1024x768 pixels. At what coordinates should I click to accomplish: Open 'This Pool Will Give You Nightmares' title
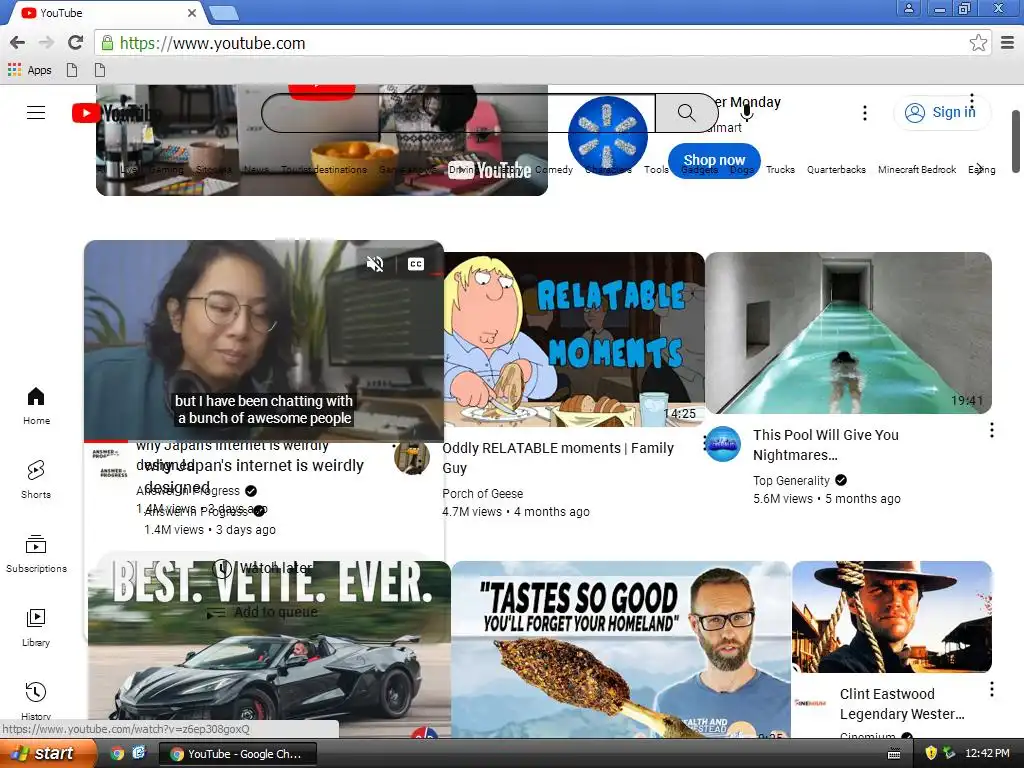[825, 445]
